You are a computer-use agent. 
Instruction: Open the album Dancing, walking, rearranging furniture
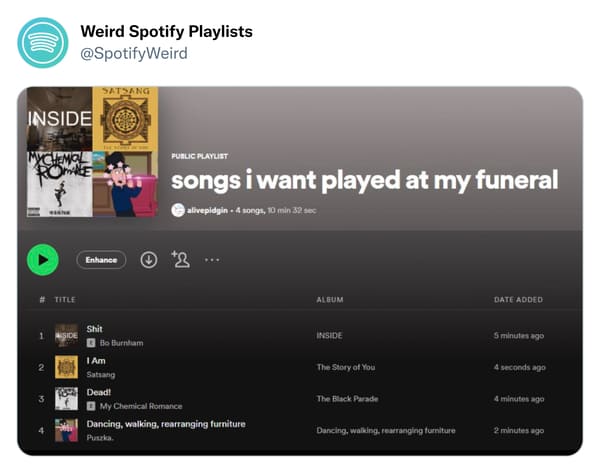click(x=386, y=431)
